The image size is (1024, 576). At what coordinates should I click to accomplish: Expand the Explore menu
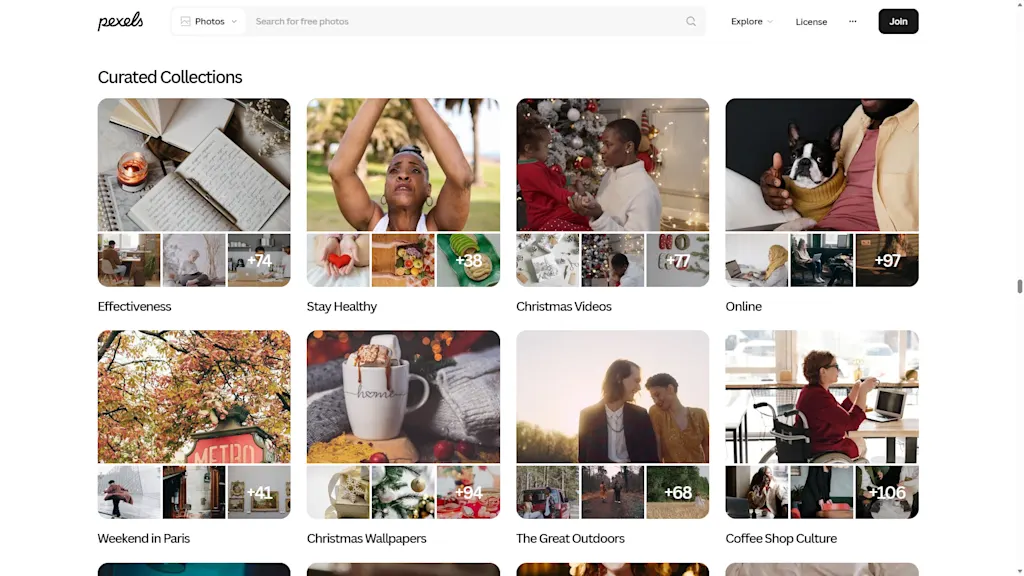click(x=751, y=21)
